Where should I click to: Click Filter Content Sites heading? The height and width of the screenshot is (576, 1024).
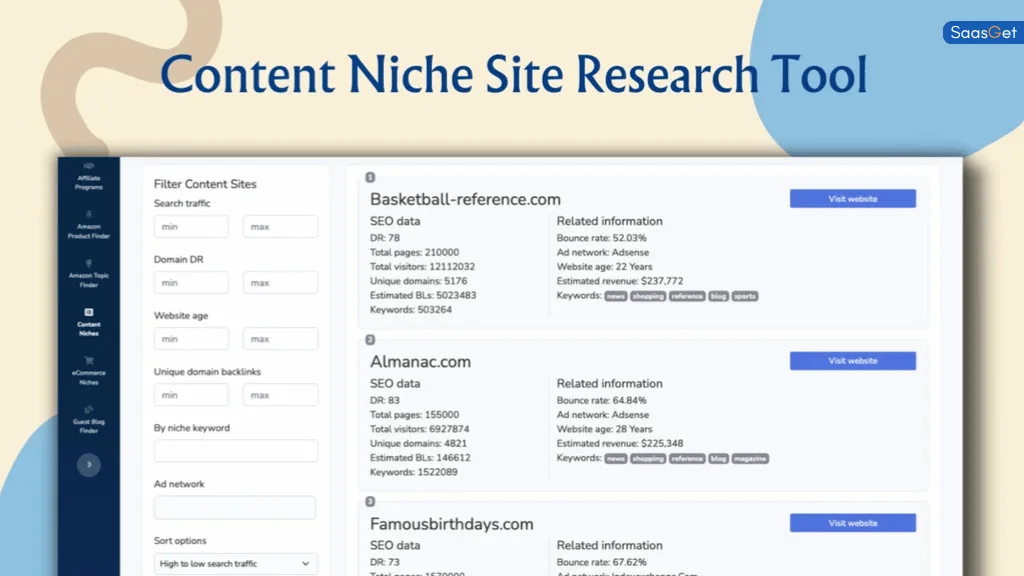pos(205,184)
